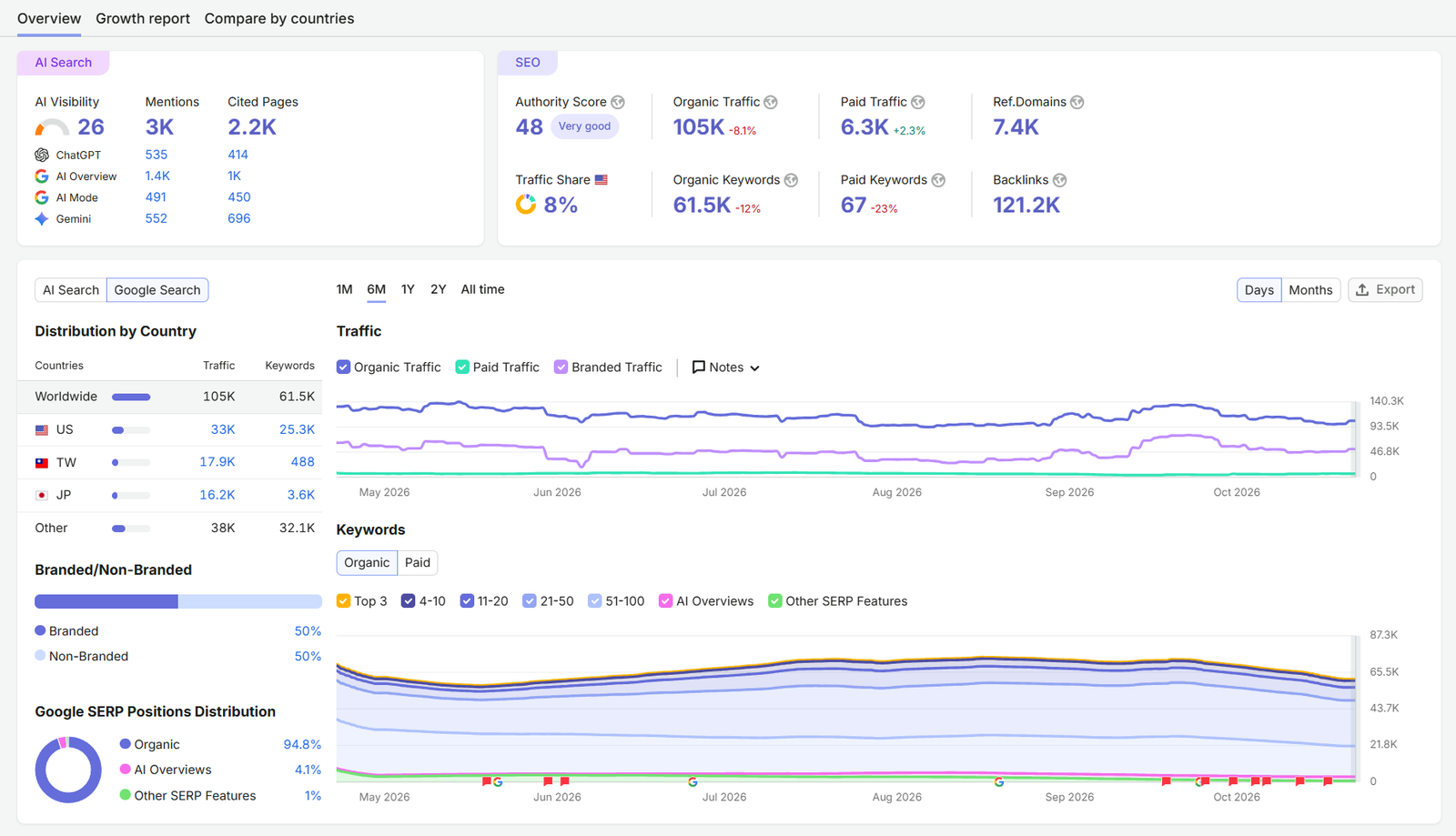The height and width of the screenshot is (836, 1456).
Task: Click globe icon next to Ref.Domains
Action: pyautogui.click(x=1077, y=102)
